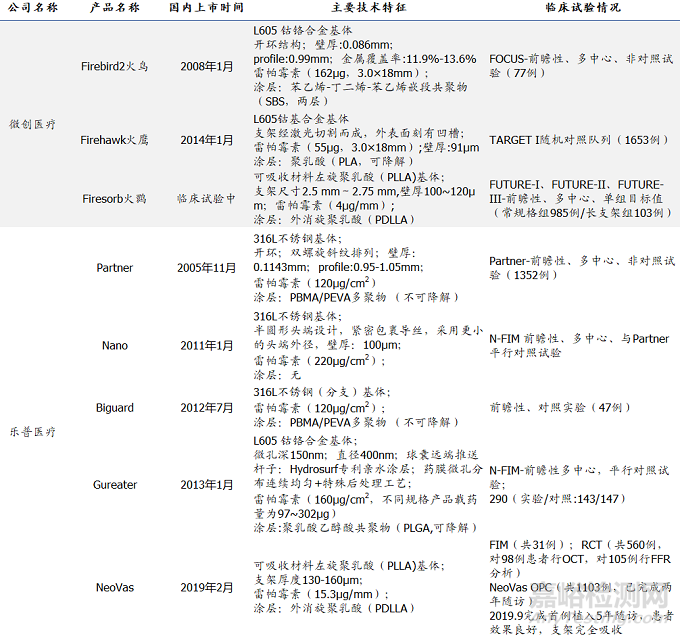Click 涂层：无 in Nano row
680x636 pixels.
tap(277, 375)
